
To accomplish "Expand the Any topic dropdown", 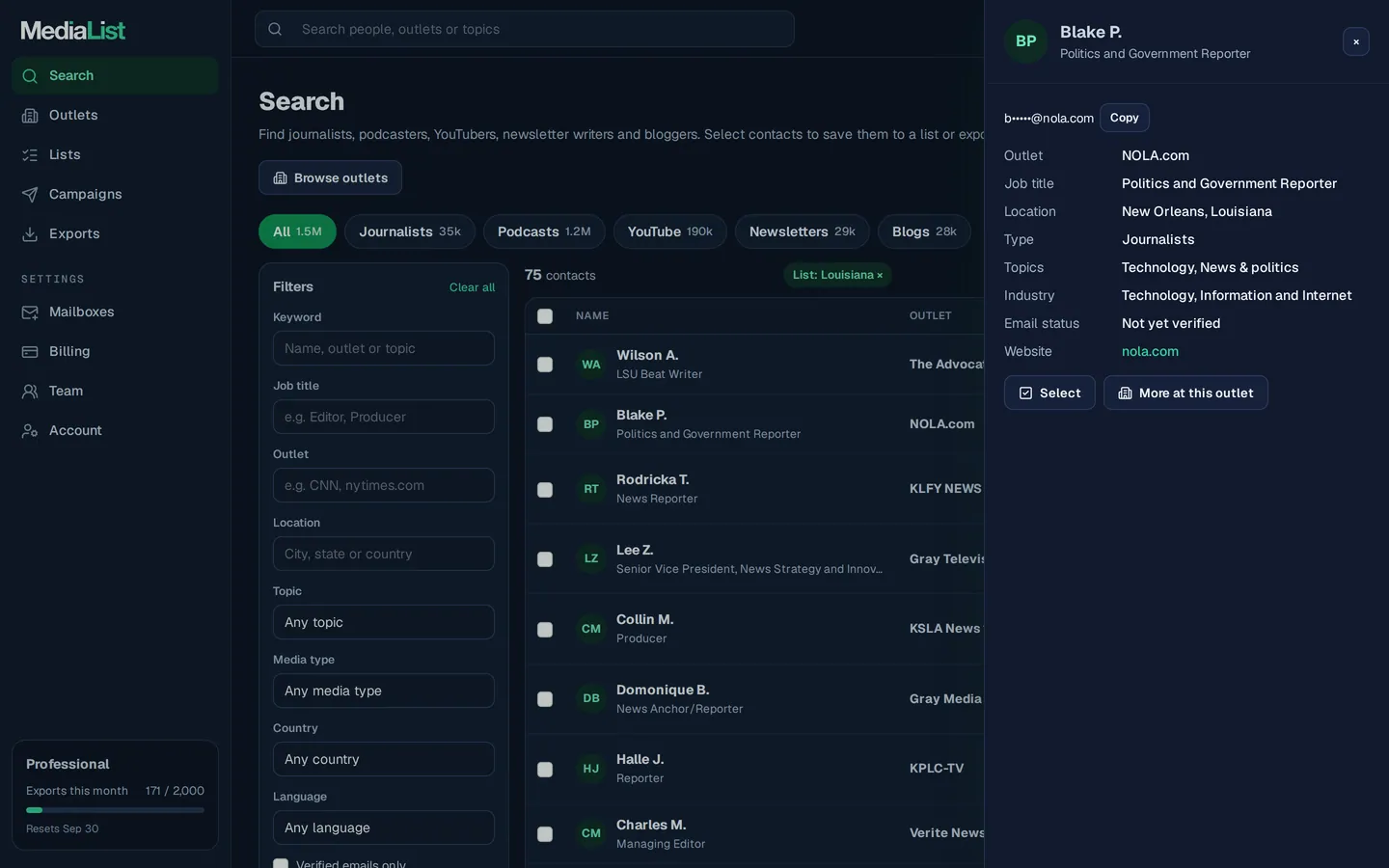I will click(384, 622).
